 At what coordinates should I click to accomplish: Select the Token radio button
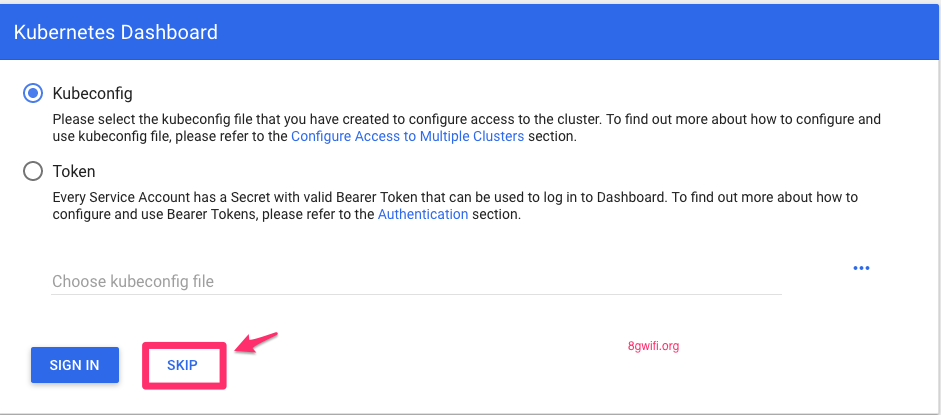tap(33, 171)
